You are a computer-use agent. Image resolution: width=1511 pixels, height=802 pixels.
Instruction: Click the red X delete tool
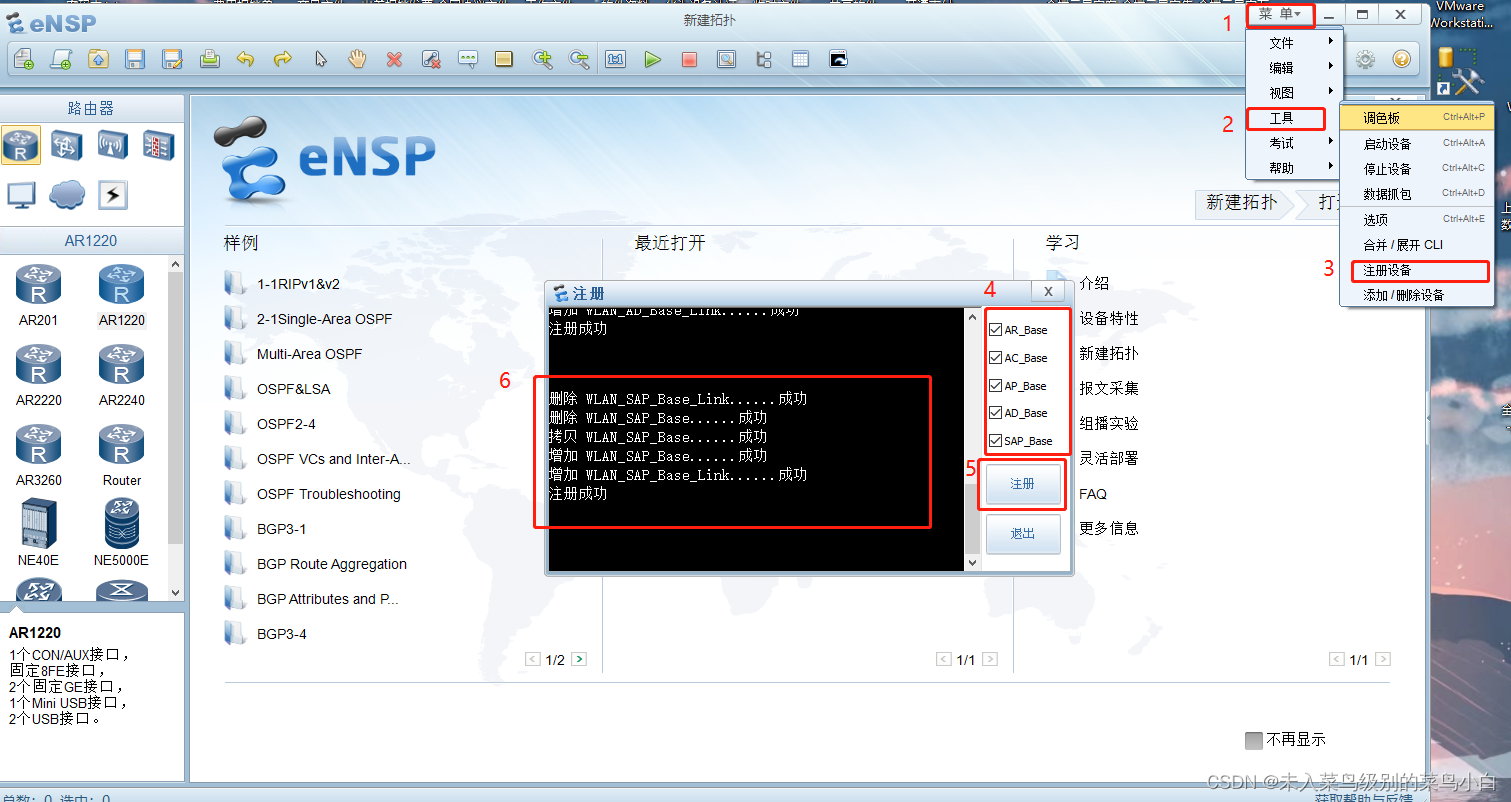click(x=394, y=59)
